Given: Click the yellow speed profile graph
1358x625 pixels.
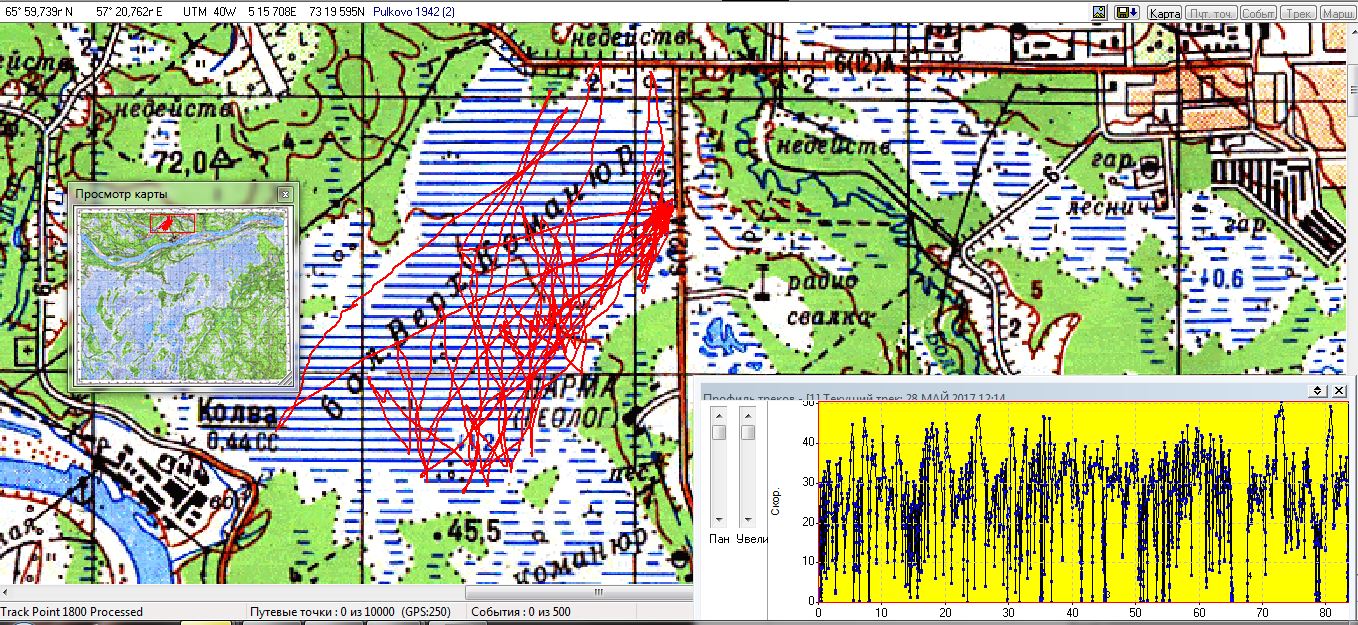Looking at the screenshot, I should tap(1075, 500).
